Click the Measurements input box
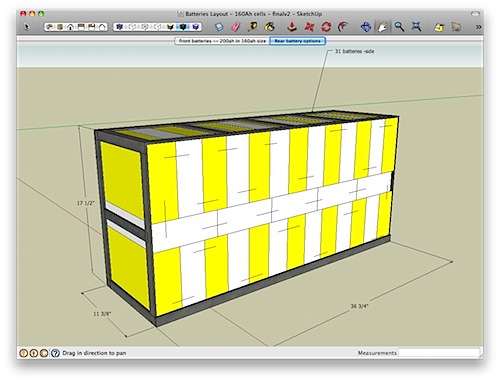This screenshot has height=382, width=500. [x=439, y=352]
